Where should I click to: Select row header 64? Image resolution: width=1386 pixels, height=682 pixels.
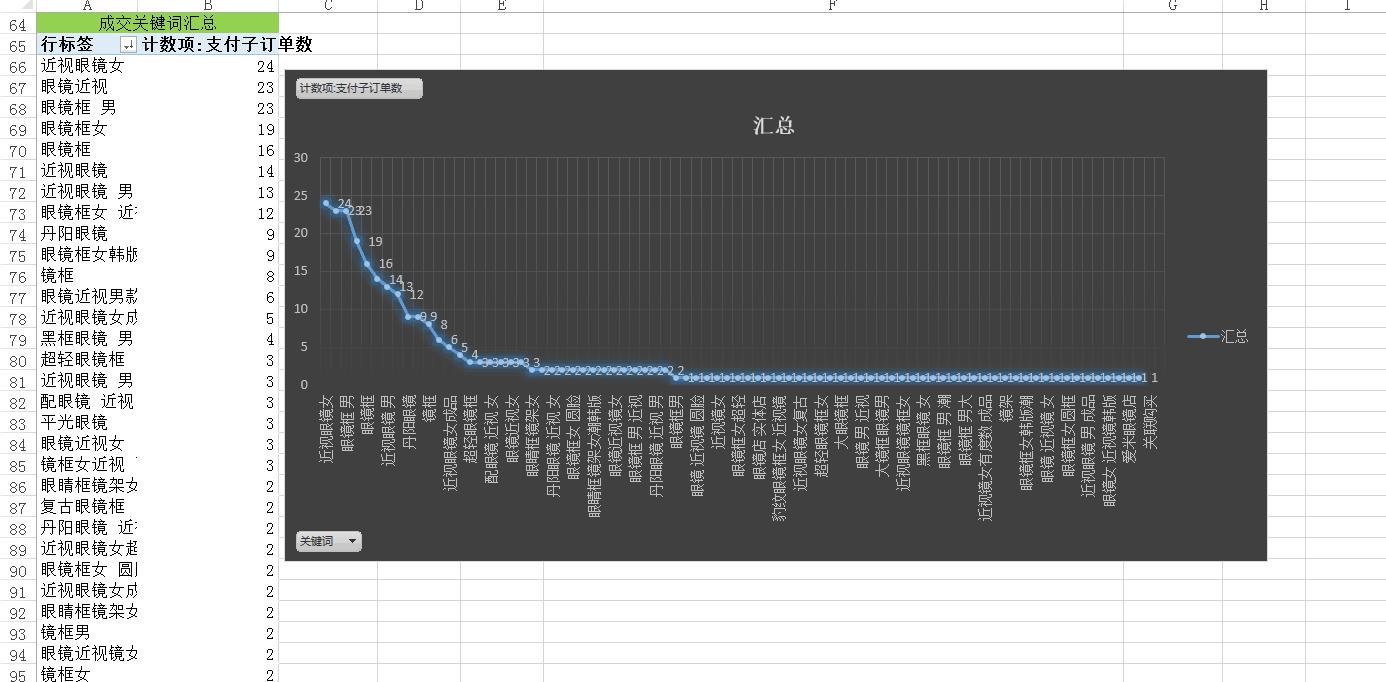17,23
